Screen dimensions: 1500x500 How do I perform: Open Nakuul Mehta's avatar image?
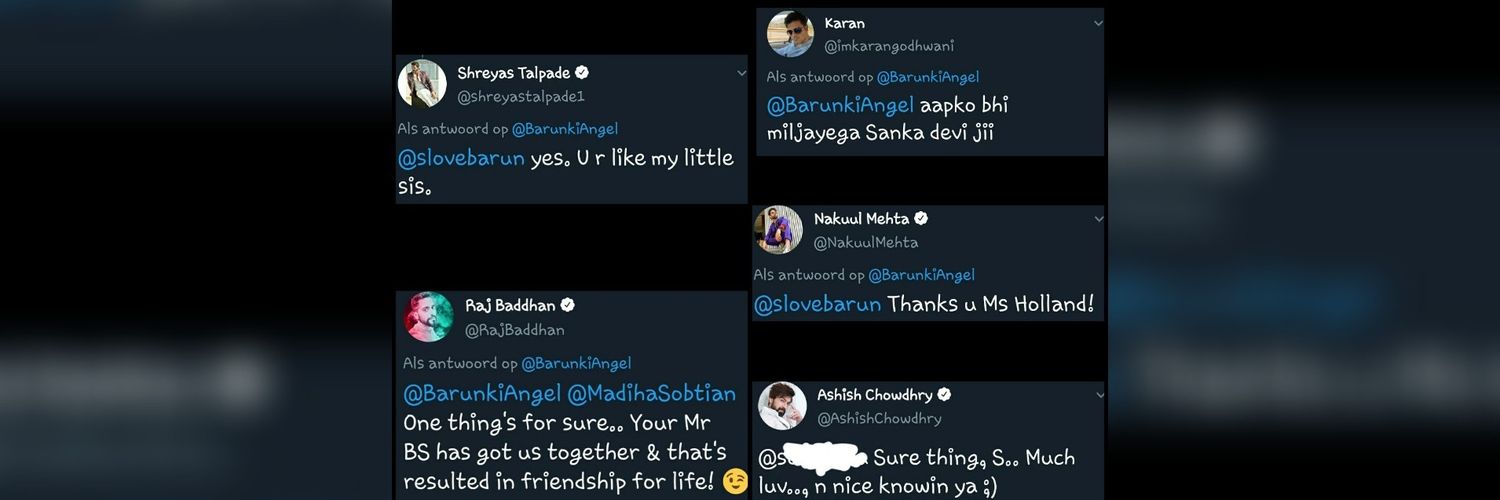pyautogui.click(x=778, y=230)
